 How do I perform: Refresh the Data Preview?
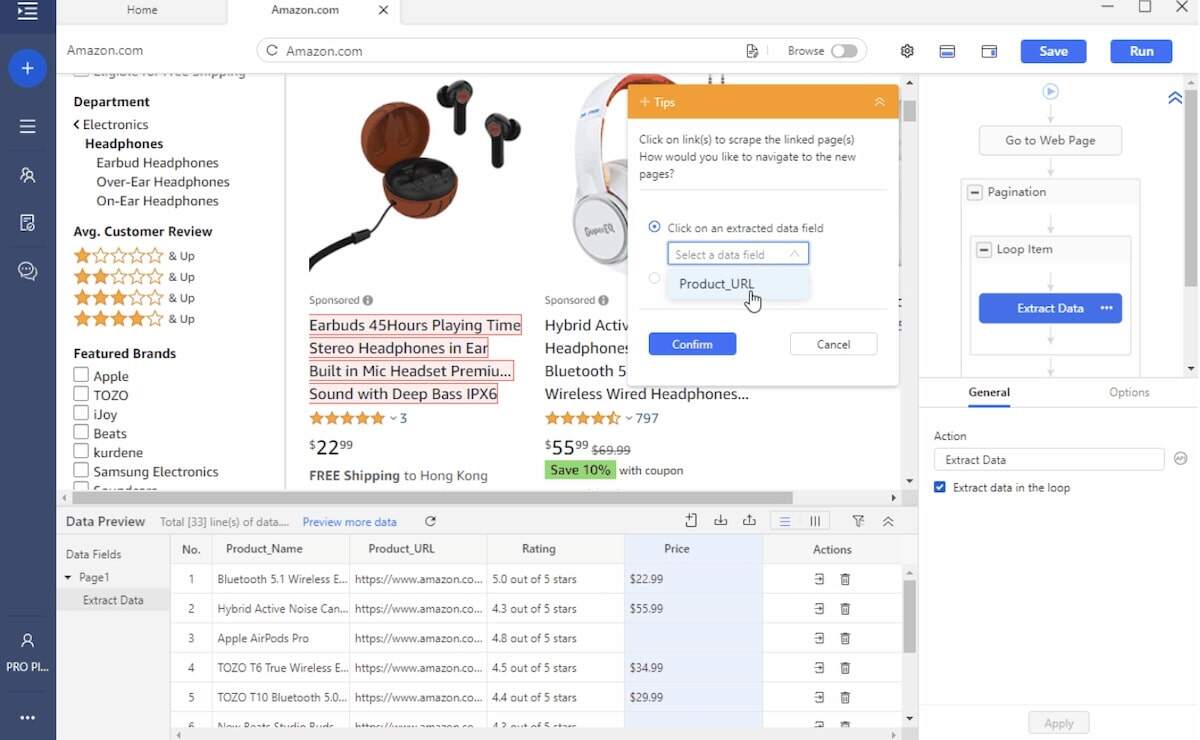(430, 521)
